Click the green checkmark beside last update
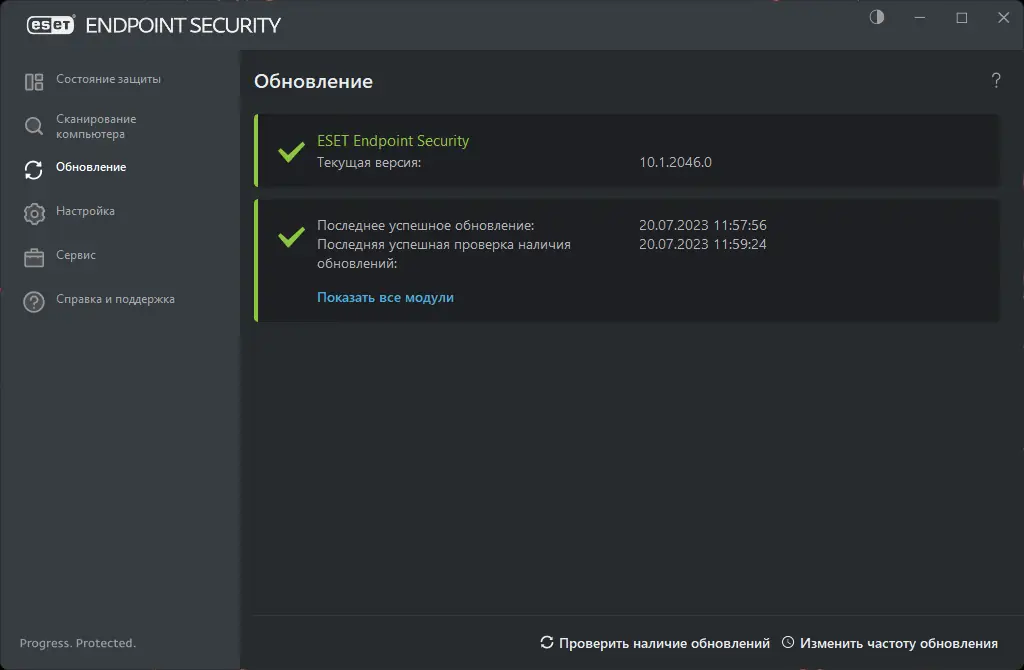The image size is (1024, 670). 291,237
